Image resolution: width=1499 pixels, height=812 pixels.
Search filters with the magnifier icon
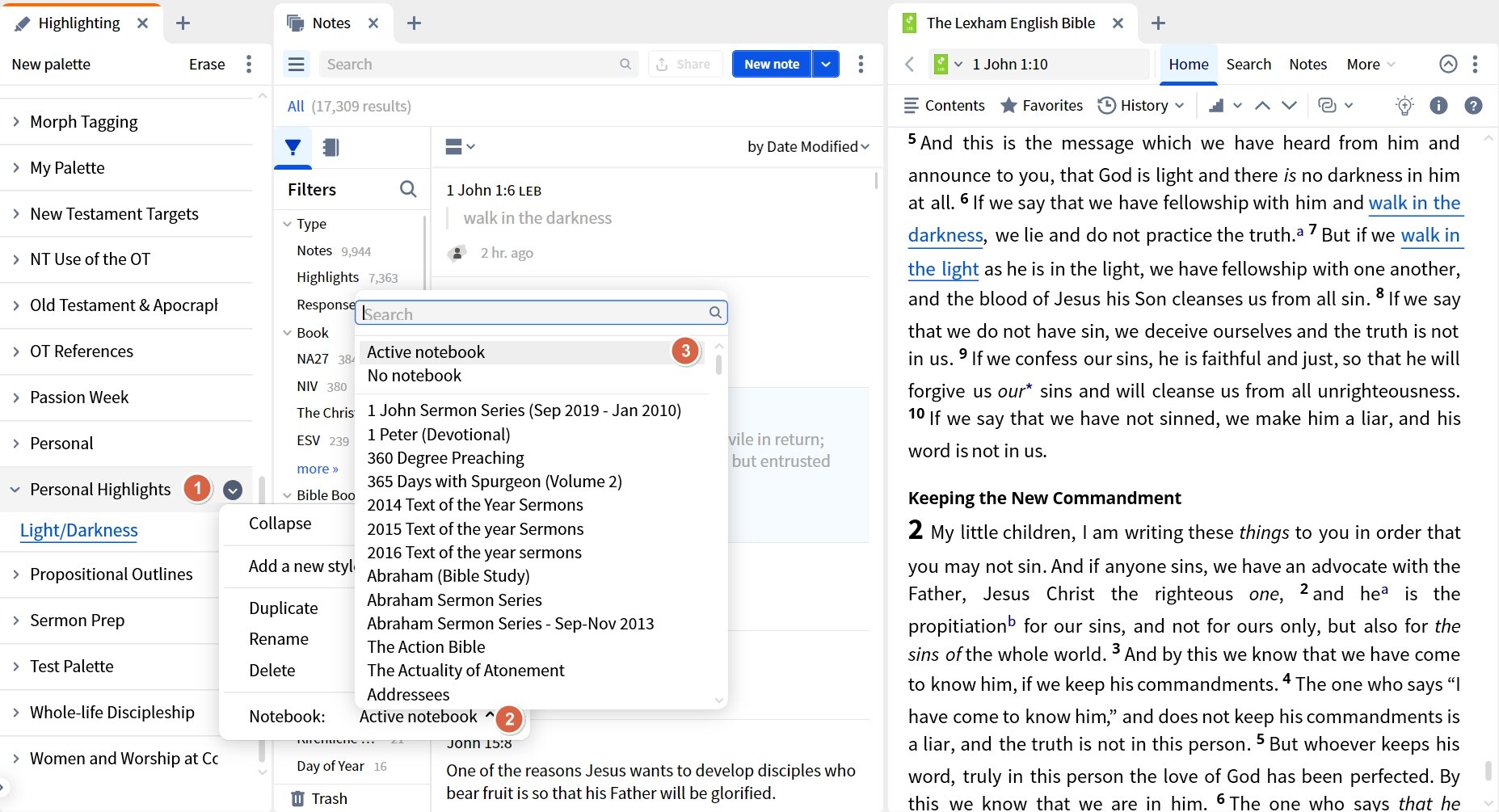coord(408,189)
